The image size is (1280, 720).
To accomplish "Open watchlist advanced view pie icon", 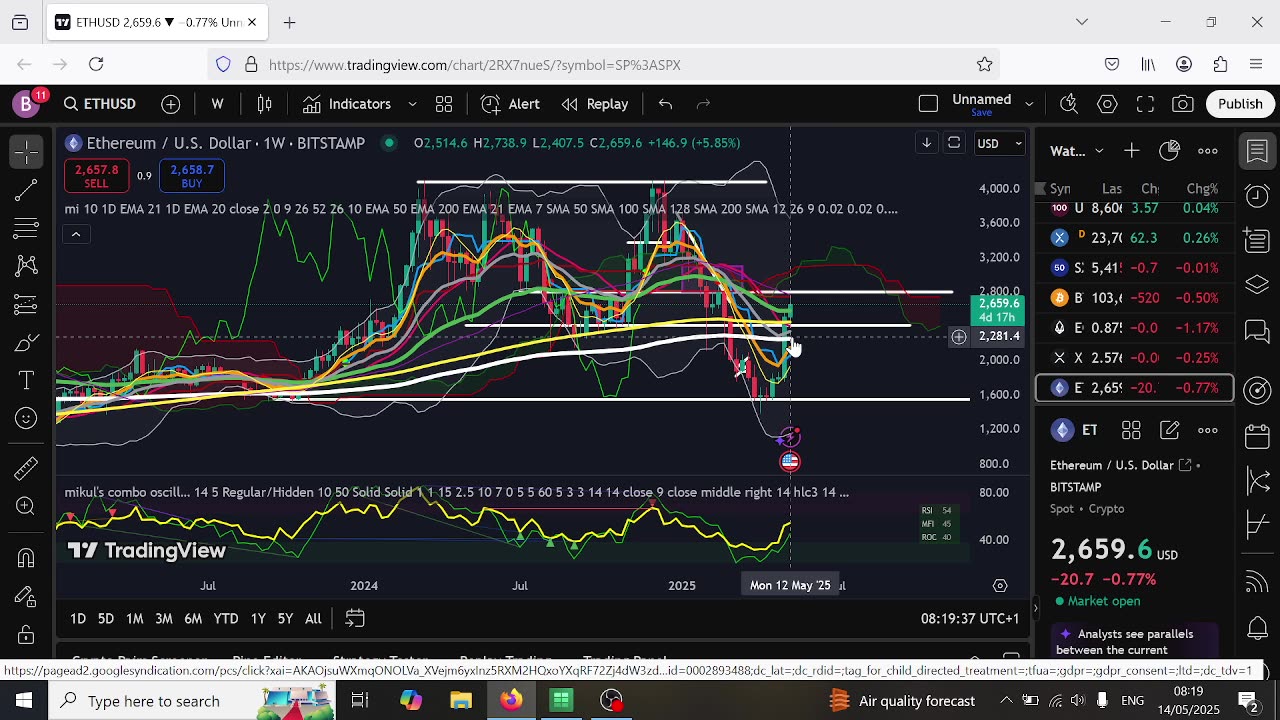I will (x=1169, y=151).
